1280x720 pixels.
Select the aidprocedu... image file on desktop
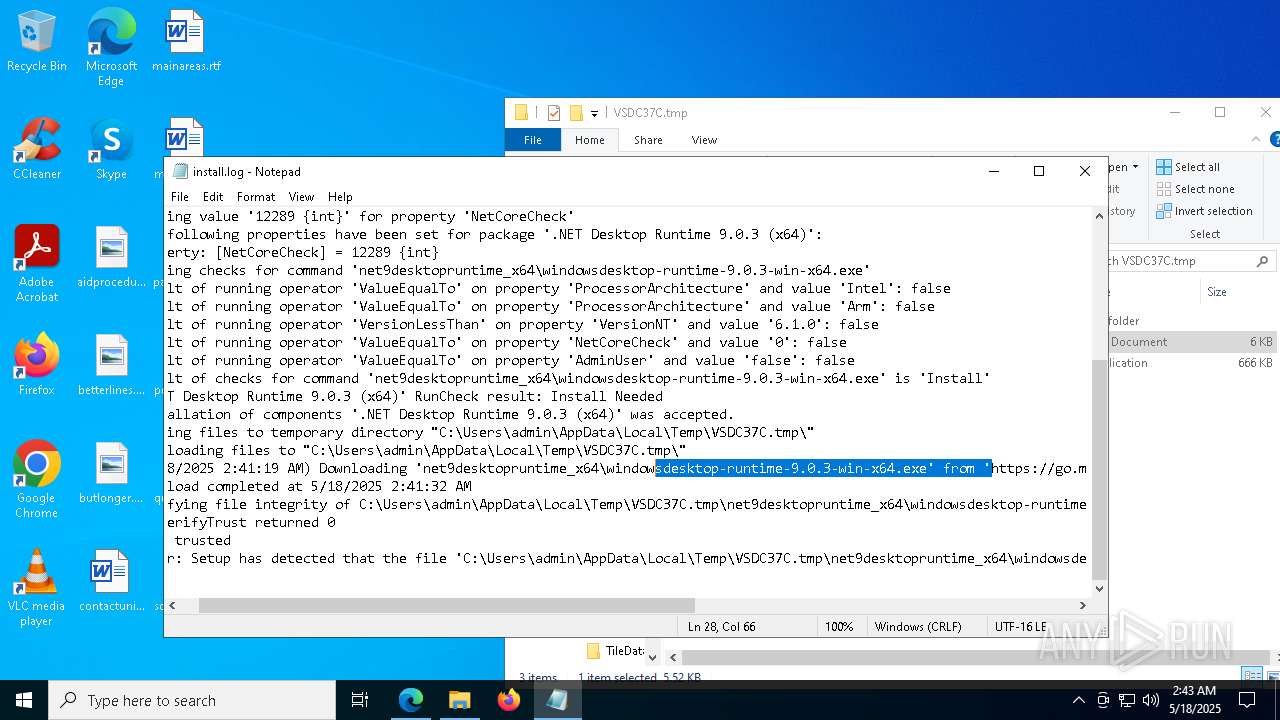[111, 257]
